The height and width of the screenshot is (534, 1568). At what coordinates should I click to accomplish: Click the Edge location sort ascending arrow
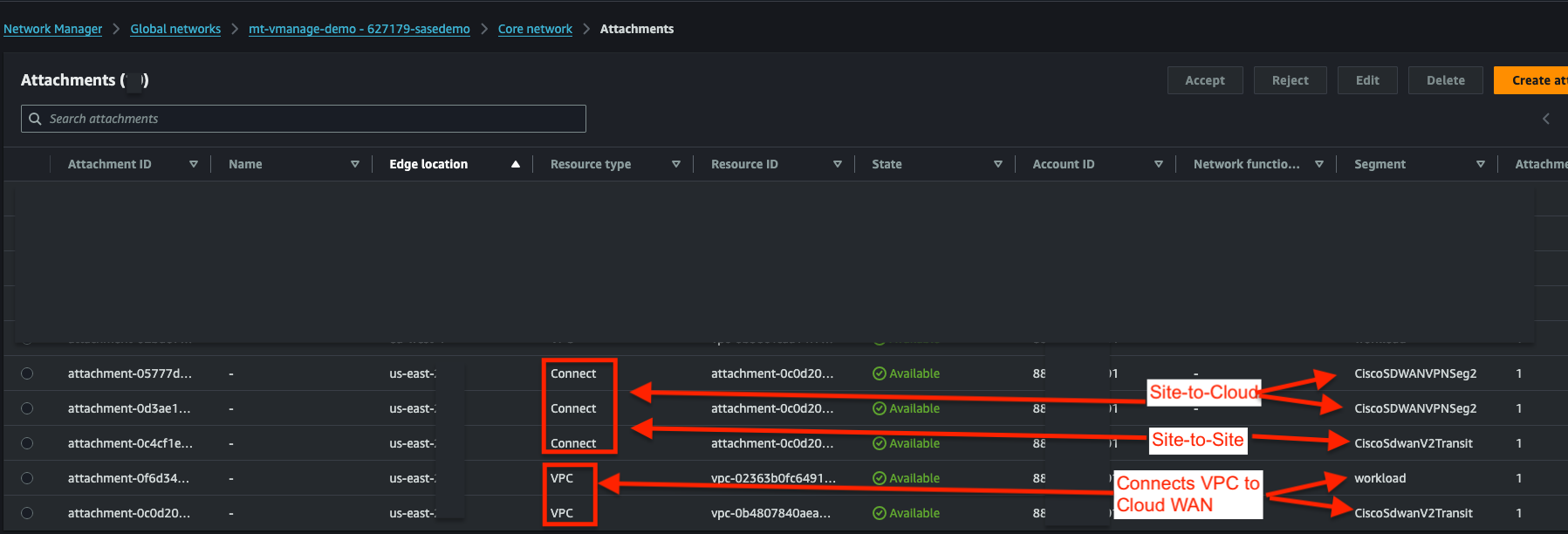[x=516, y=164]
